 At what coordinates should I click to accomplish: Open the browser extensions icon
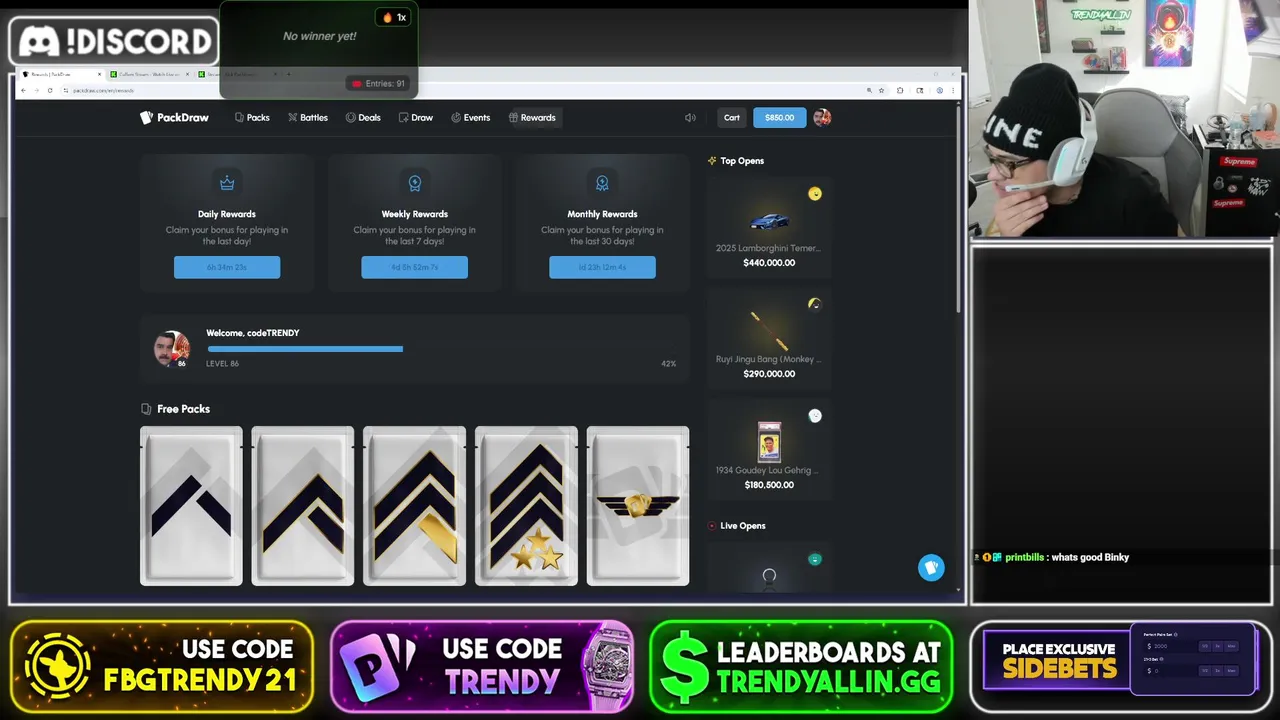pyautogui.click(x=900, y=91)
